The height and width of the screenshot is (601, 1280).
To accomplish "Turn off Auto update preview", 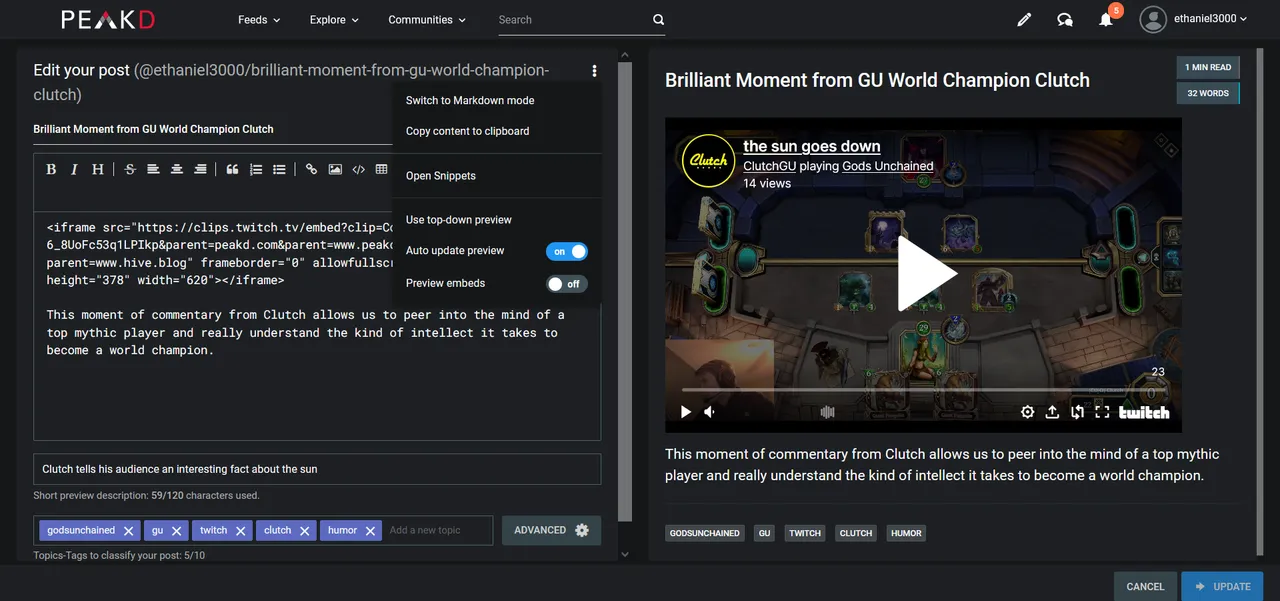I will (x=567, y=251).
